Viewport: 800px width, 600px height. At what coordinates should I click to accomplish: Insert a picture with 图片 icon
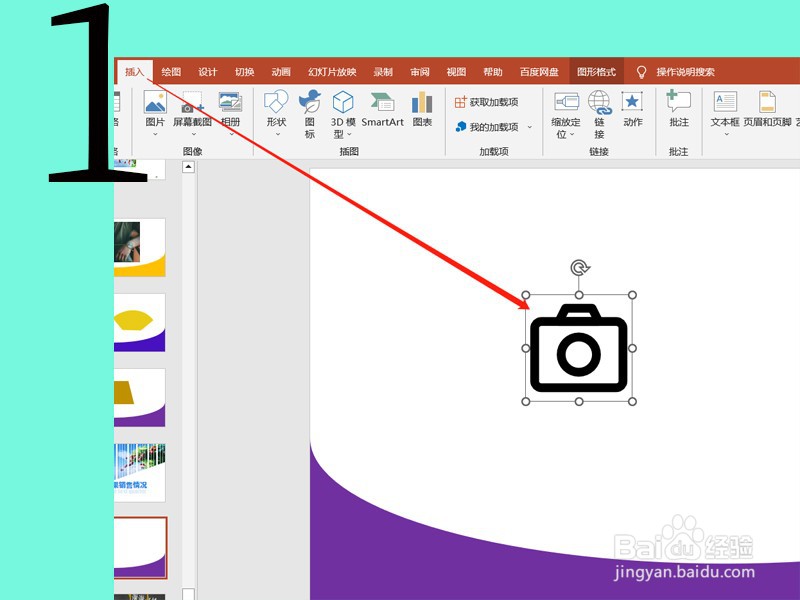(155, 102)
